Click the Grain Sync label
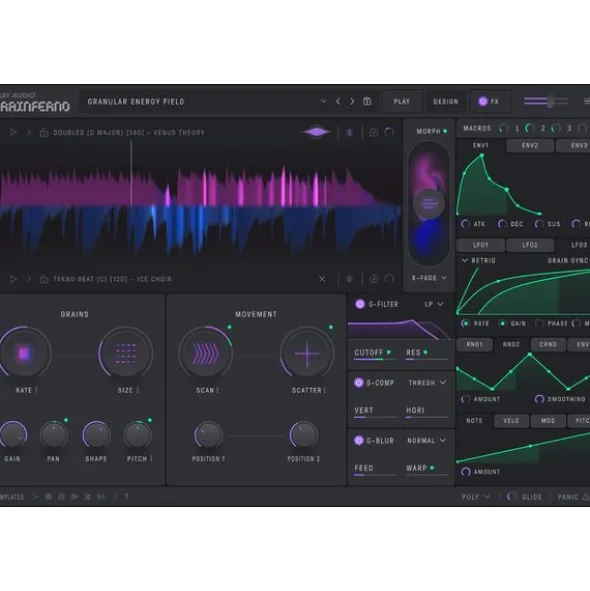 click(567, 260)
